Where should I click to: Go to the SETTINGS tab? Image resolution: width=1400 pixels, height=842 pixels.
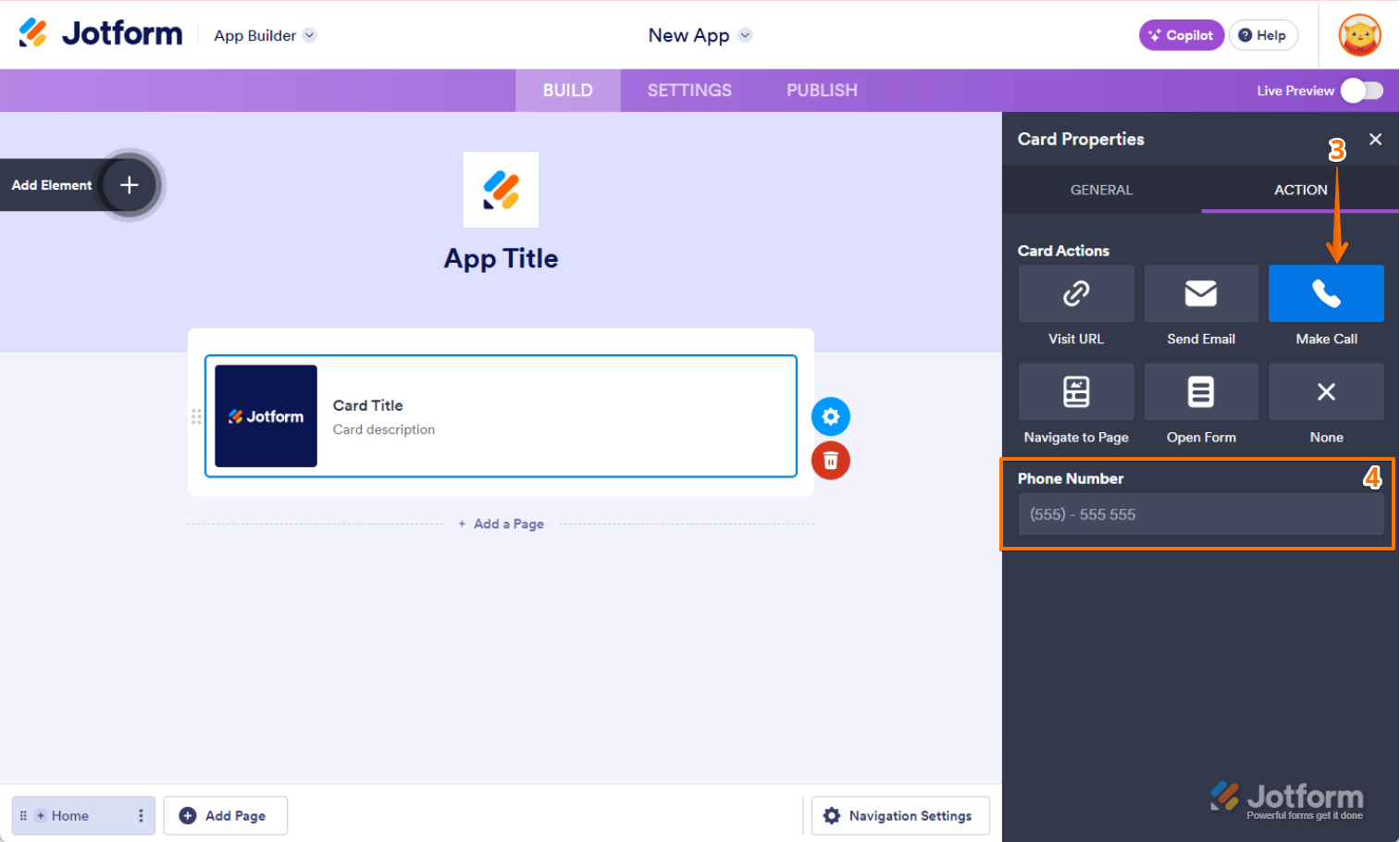[x=689, y=91]
